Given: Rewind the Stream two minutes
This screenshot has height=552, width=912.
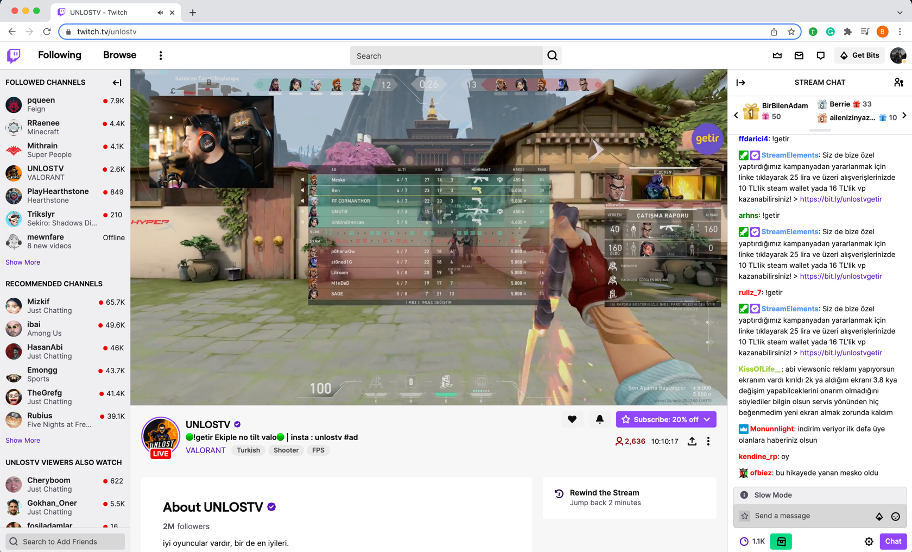Looking at the screenshot, I should [x=629, y=497].
